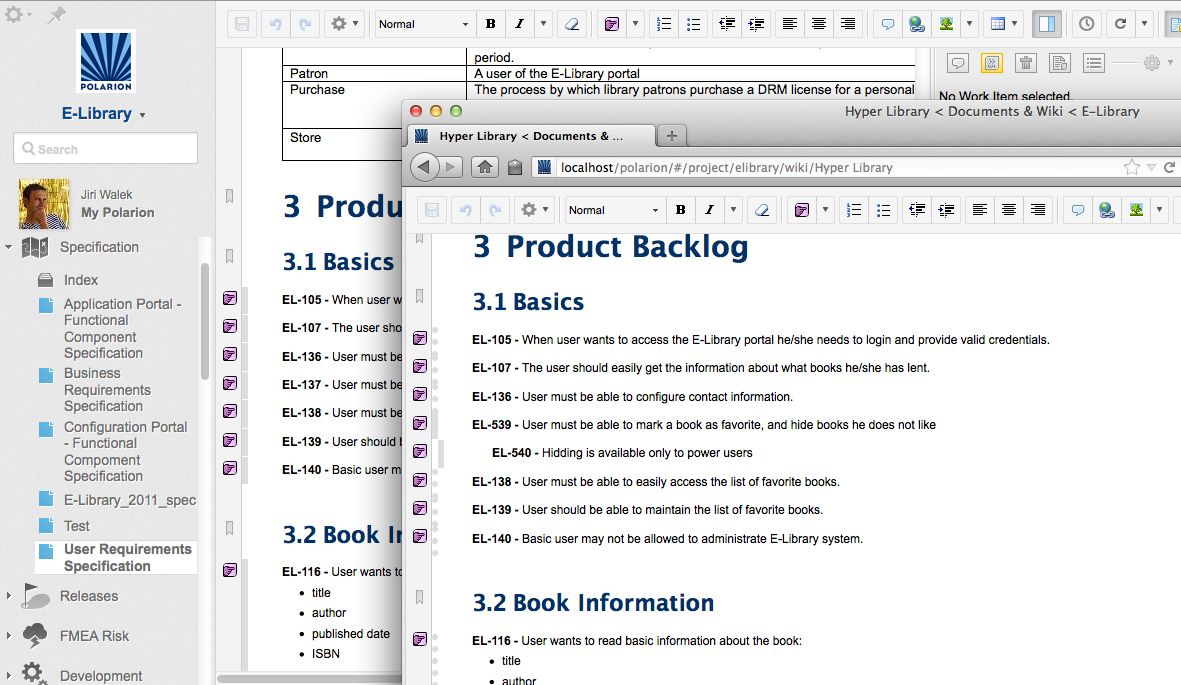Viewport: 1181px width, 685px height.
Task: Open the gear dropdown in front window toolbar
Action: 536,209
